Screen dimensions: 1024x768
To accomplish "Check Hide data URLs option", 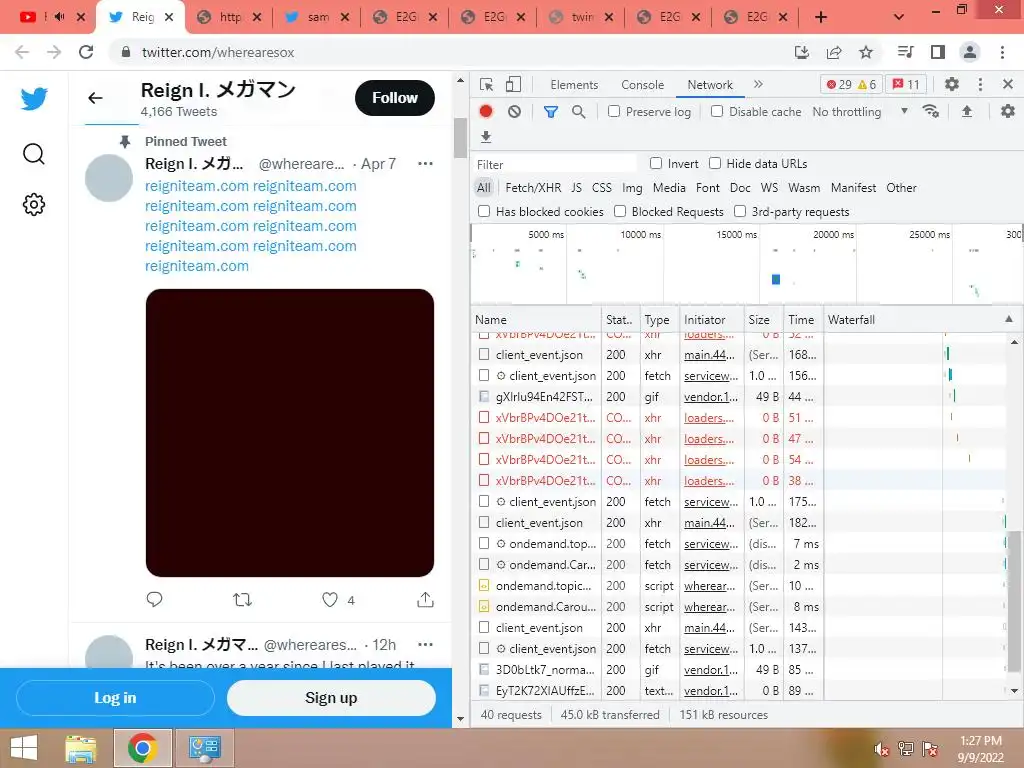I will tap(715, 163).
